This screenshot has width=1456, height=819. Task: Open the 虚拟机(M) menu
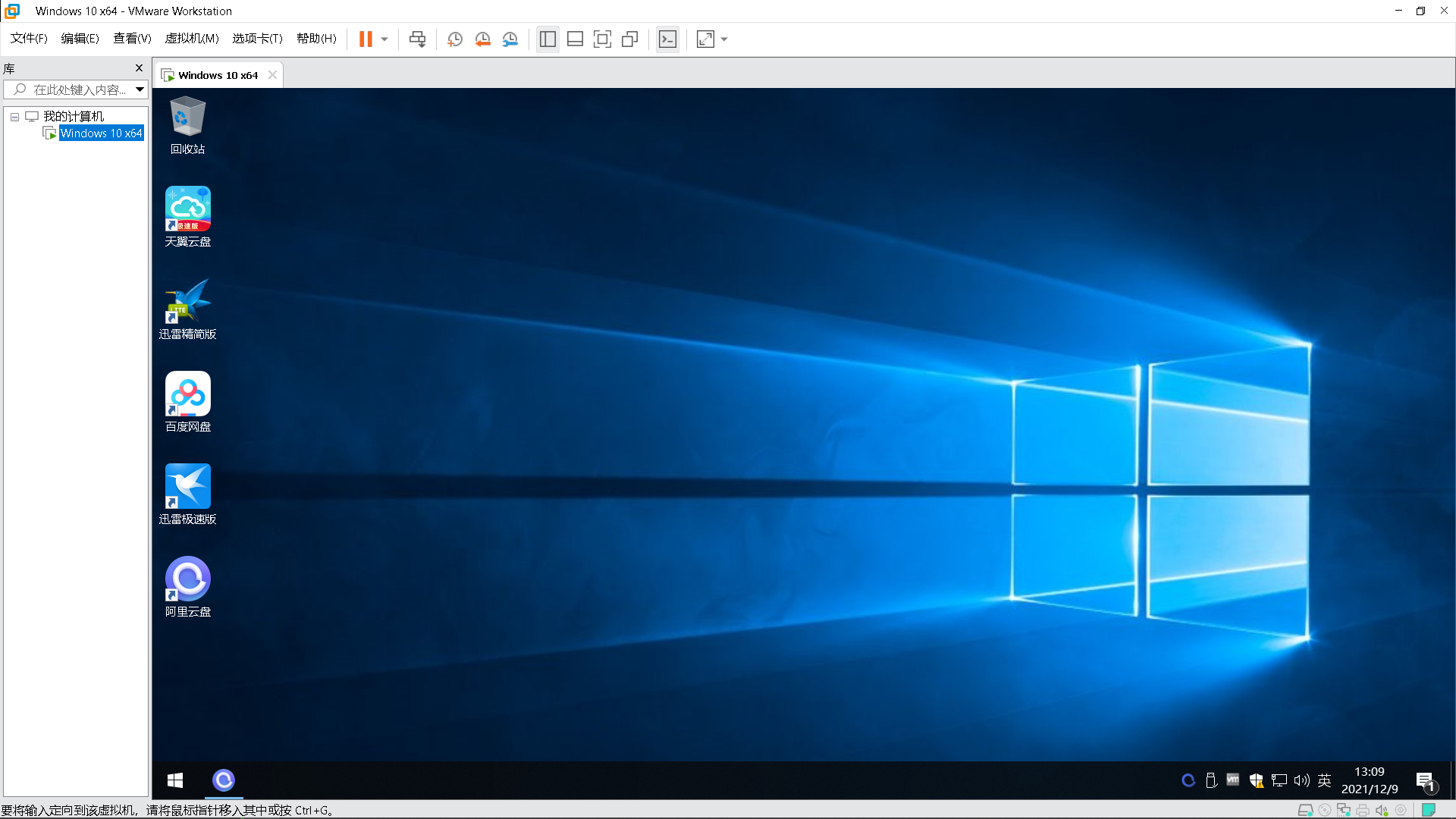pos(192,39)
